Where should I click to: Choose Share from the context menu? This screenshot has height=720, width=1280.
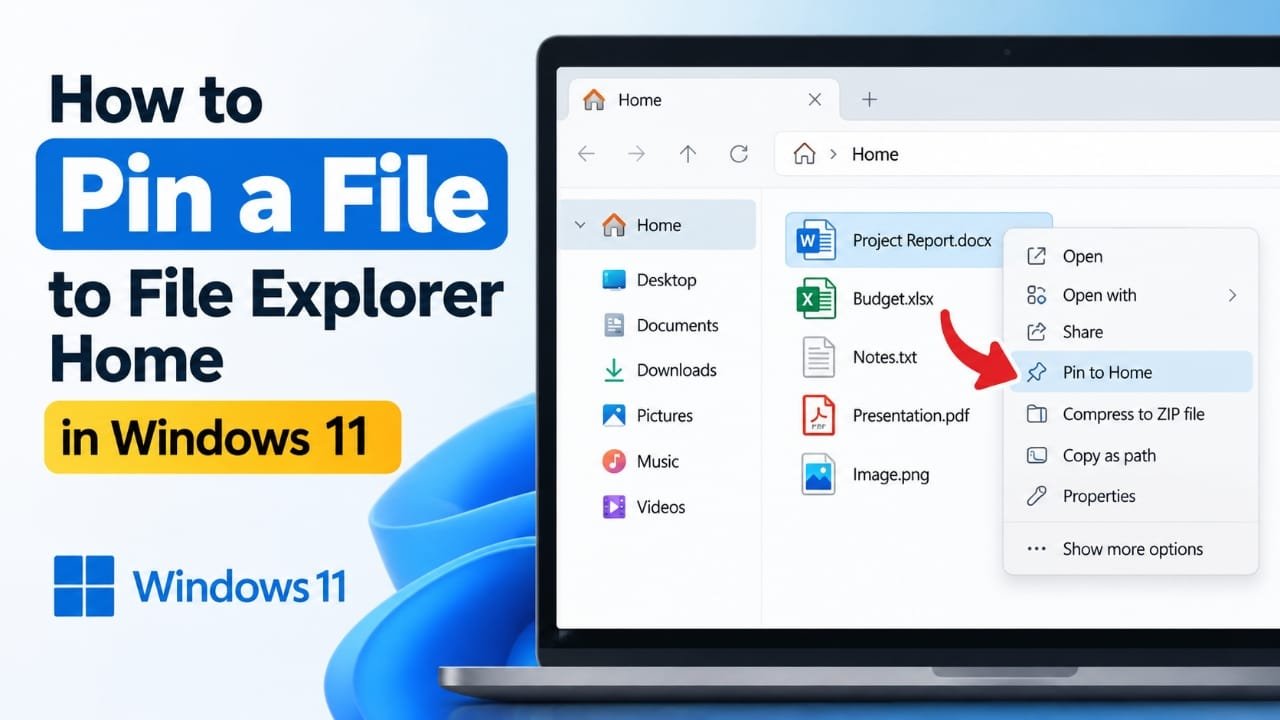click(1131, 332)
